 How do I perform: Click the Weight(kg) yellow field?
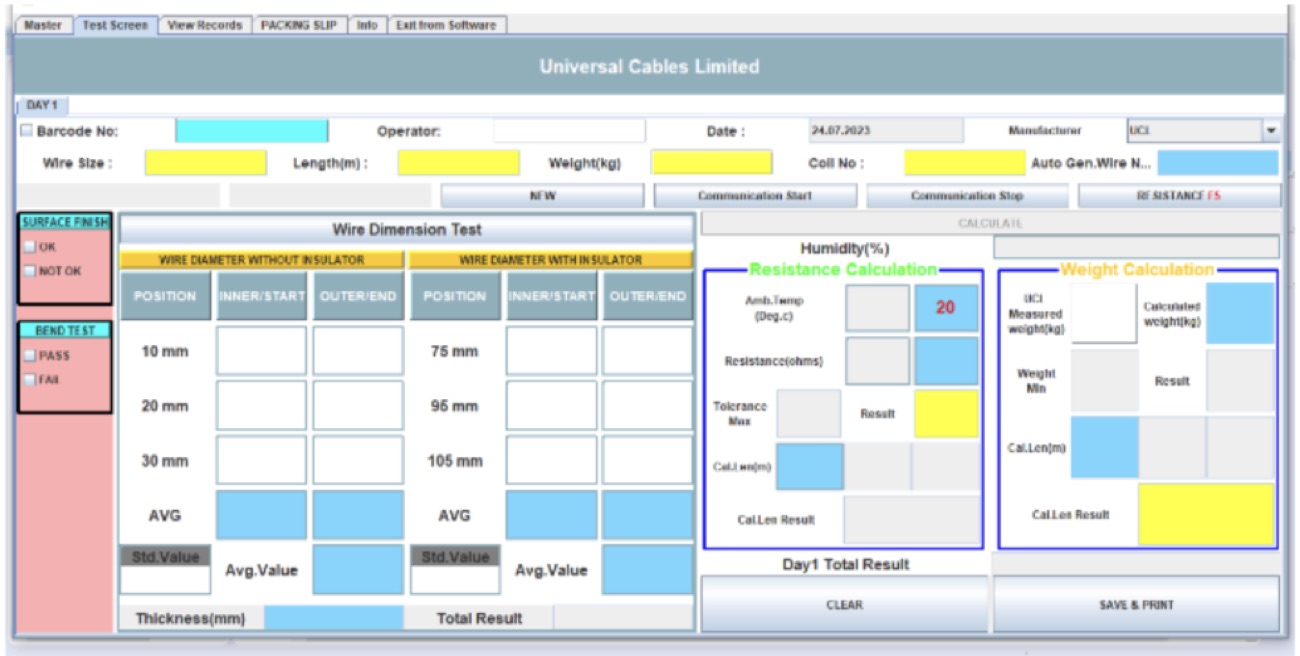coord(712,163)
